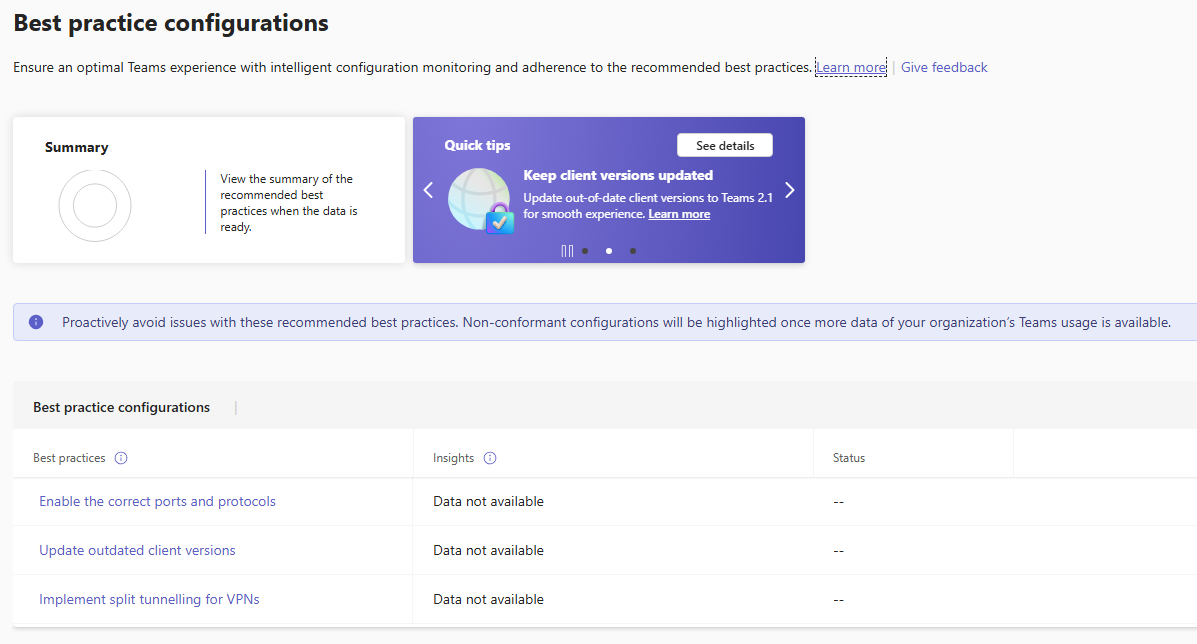This screenshot has width=1197, height=644.
Task: Open Learn more inside the Quick tips card
Action: (679, 213)
